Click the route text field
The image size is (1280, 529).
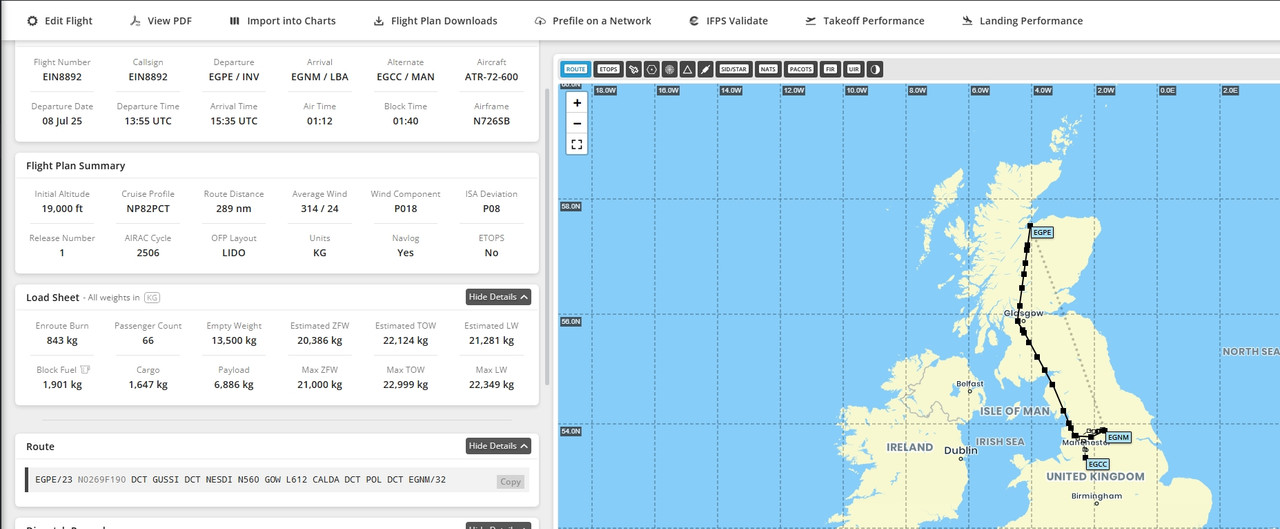[x=277, y=480]
